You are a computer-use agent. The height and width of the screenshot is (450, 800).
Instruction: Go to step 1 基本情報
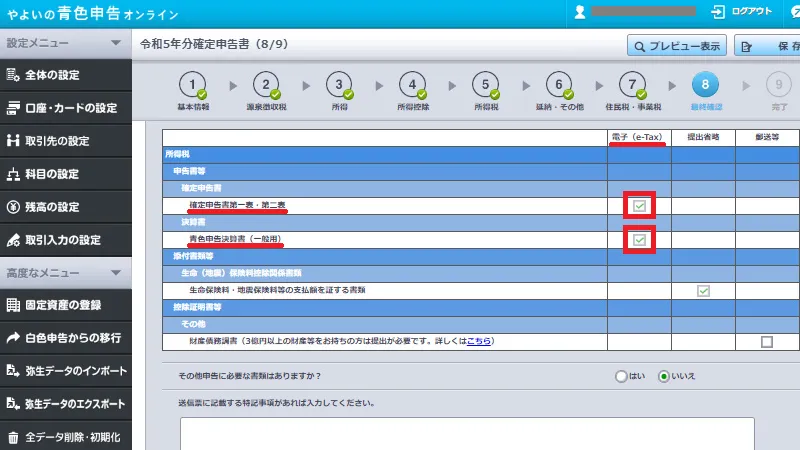tap(193, 91)
